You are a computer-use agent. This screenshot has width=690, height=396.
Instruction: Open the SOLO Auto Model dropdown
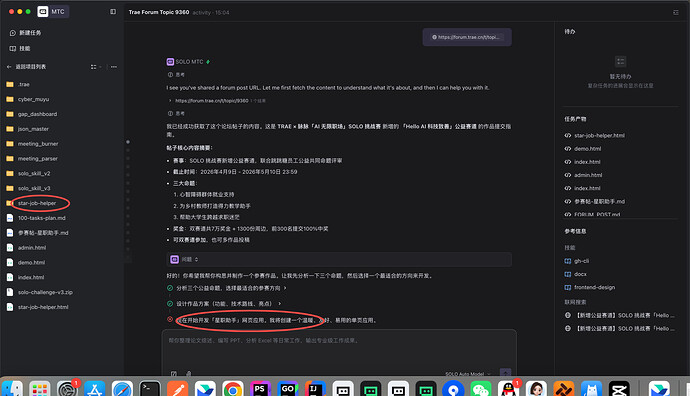click(467, 374)
